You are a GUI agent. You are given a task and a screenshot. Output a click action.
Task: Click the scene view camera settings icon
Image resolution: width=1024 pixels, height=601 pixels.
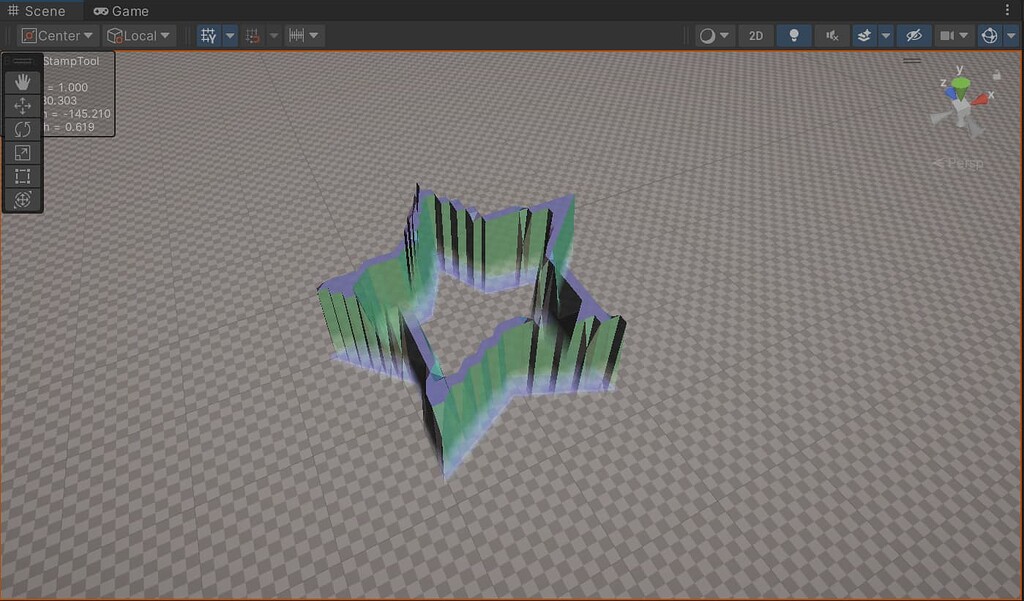(946, 35)
